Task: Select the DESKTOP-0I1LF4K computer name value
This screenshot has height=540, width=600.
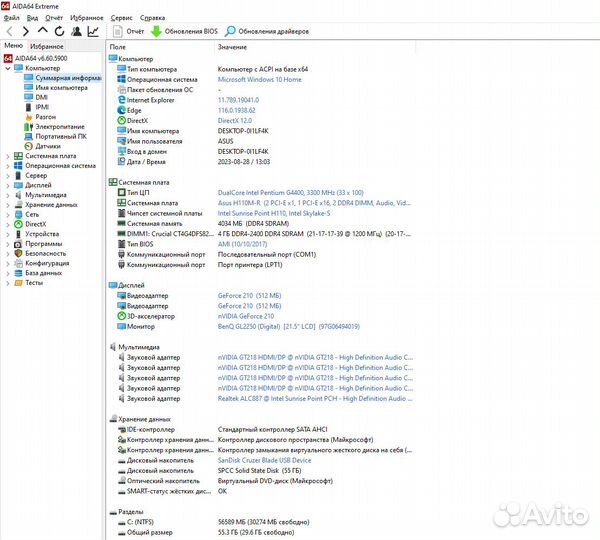Action: click(243, 131)
